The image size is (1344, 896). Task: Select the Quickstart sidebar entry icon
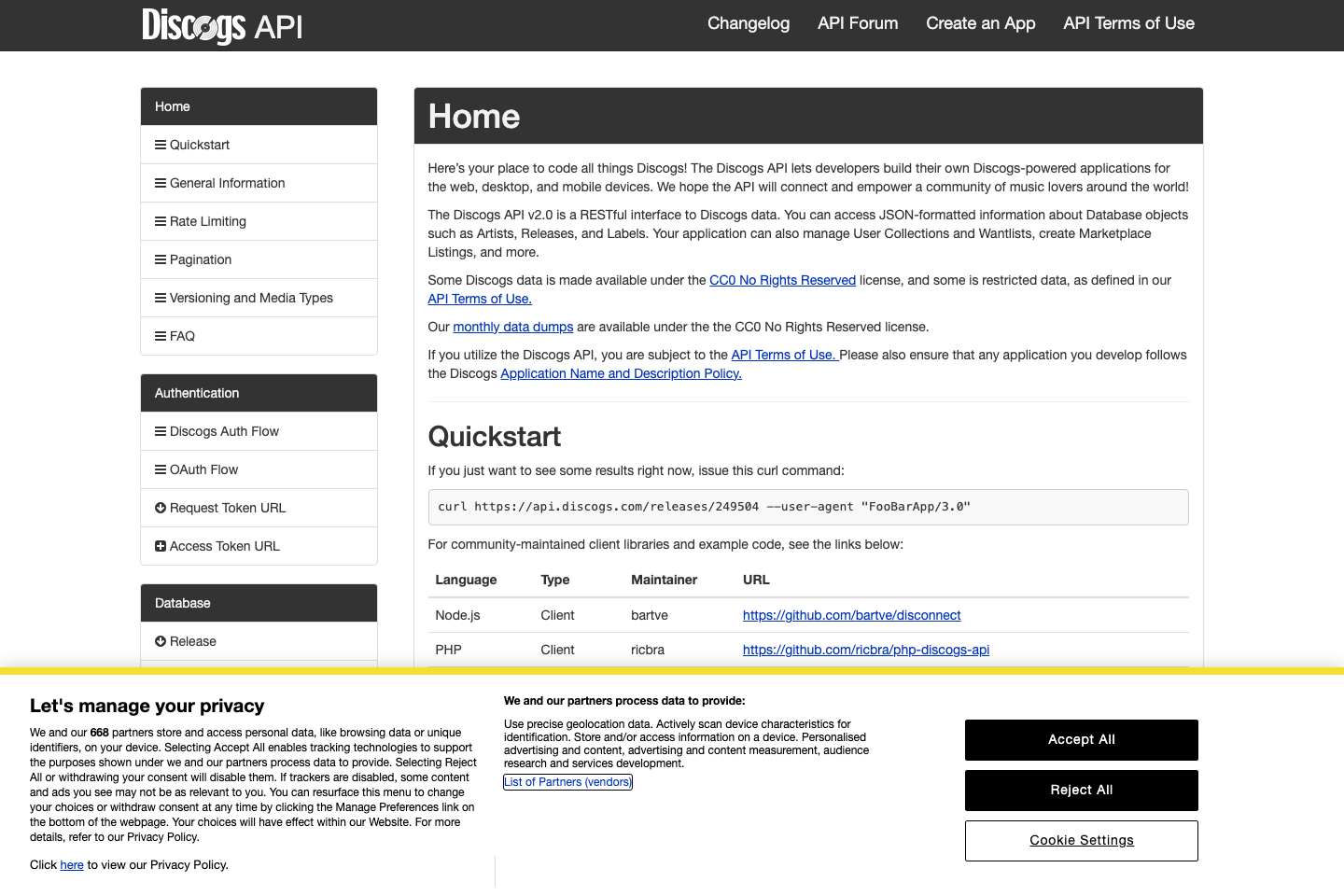tap(160, 144)
